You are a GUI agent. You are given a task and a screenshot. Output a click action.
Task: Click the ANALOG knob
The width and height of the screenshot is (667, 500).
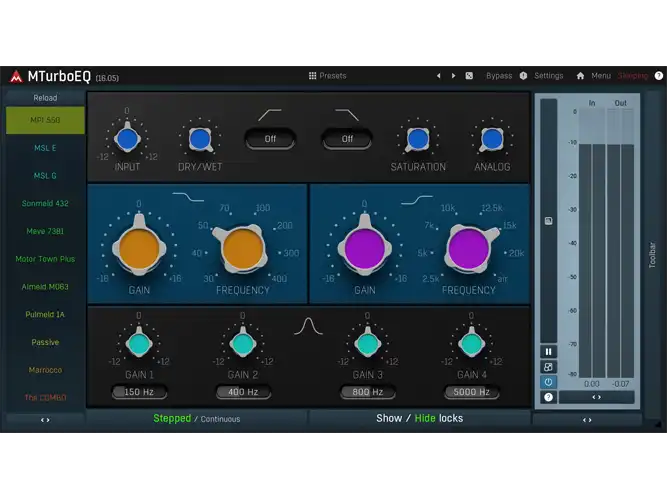tap(492, 139)
